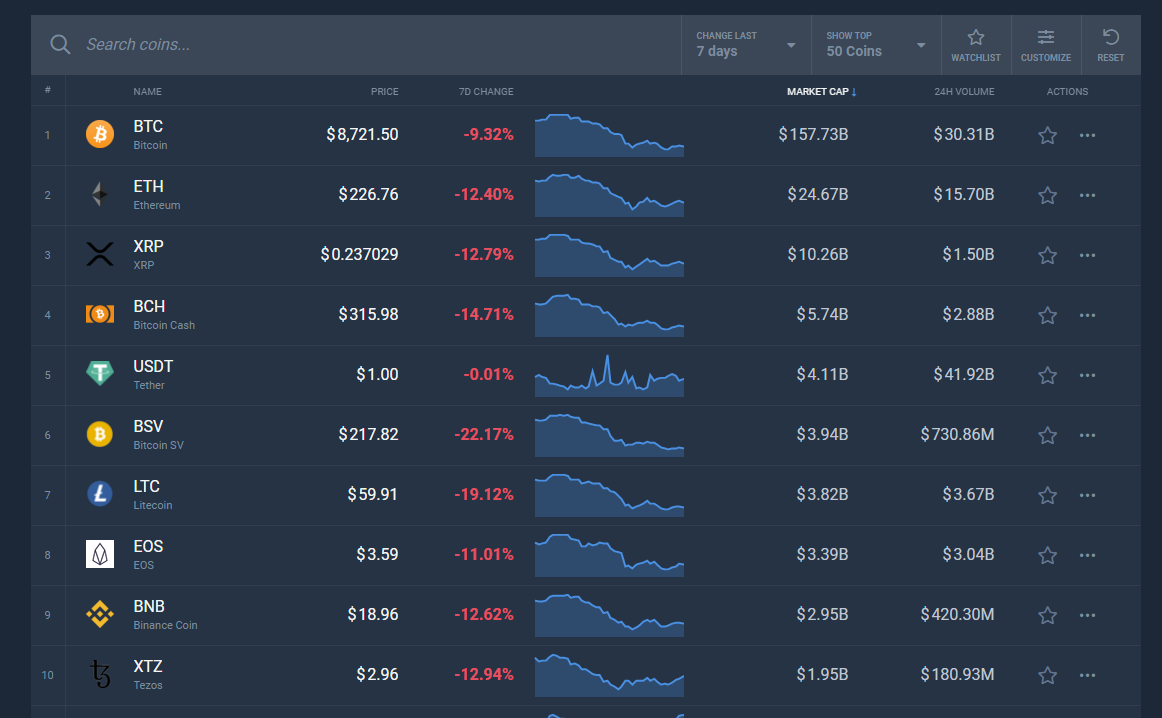Click the Bitcoin SV coin icon
The image size is (1162, 718).
pos(99,434)
